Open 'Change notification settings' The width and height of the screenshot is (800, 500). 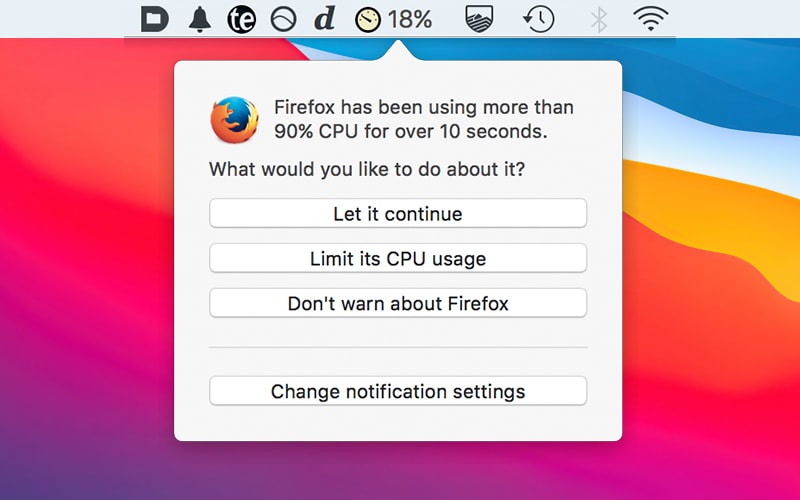tap(398, 391)
